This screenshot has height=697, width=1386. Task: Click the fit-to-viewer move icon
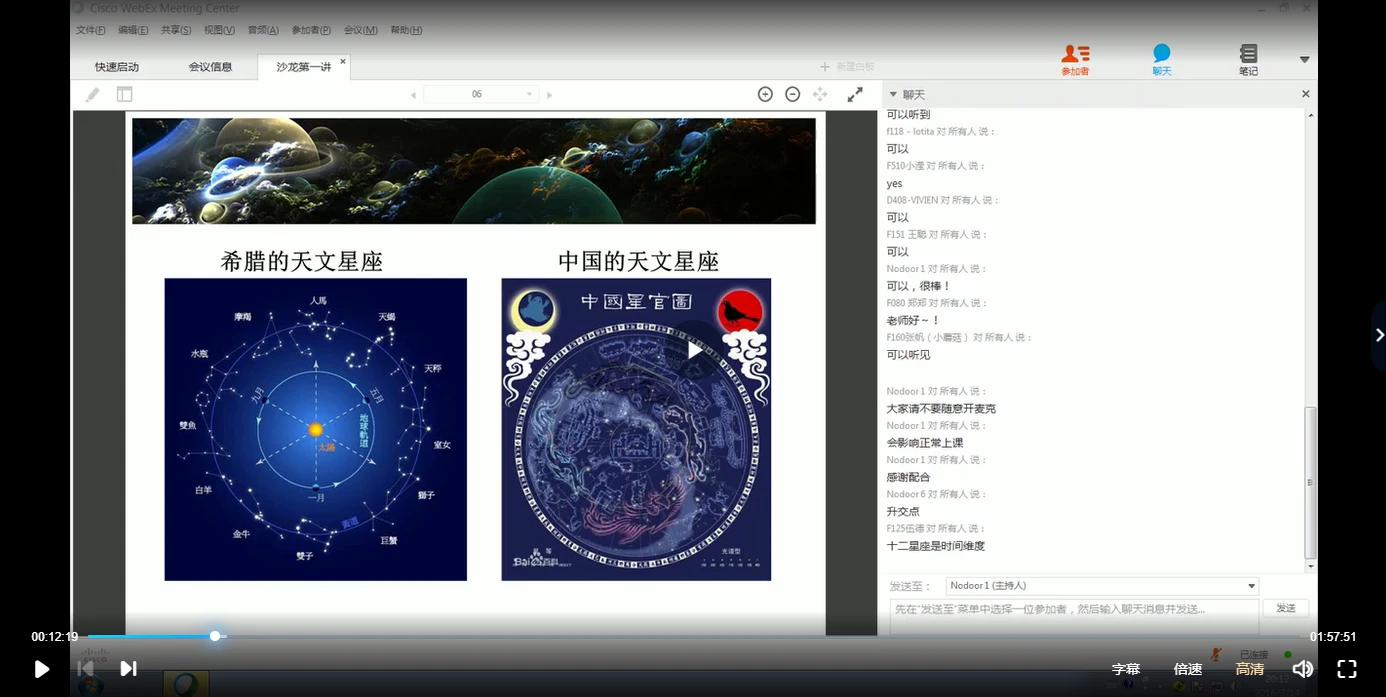coord(820,94)
